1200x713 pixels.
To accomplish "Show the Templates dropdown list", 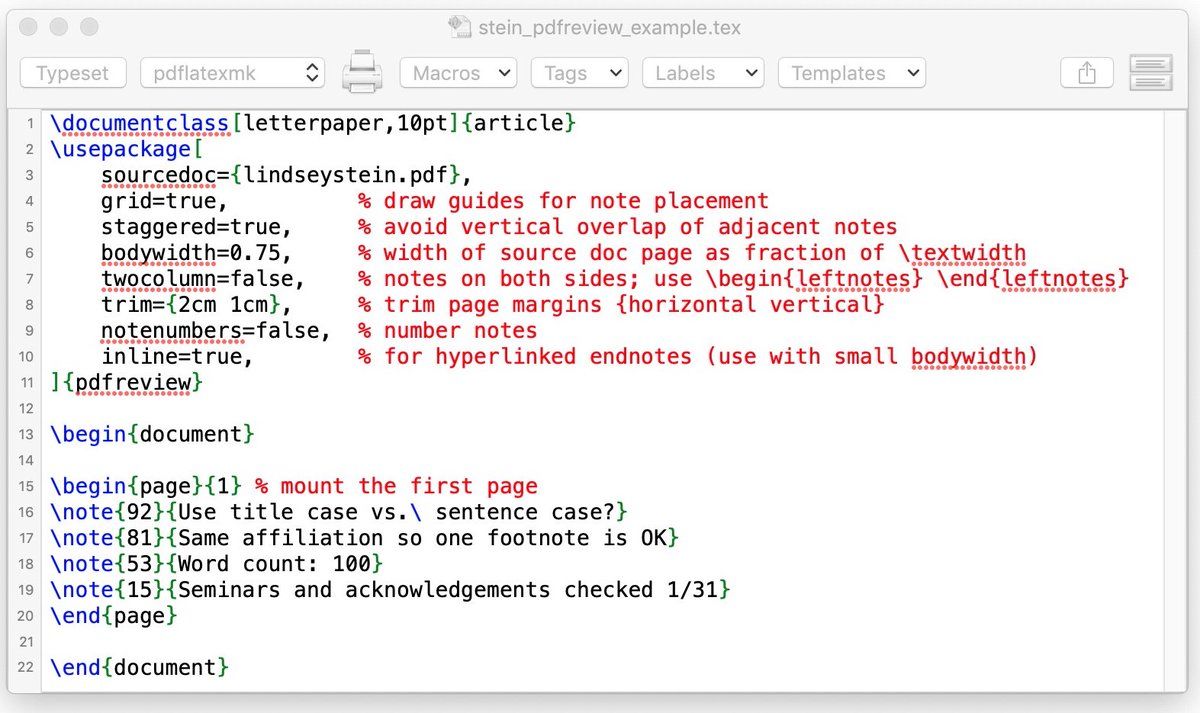I will pyautogui.click(x=851, y=73).
